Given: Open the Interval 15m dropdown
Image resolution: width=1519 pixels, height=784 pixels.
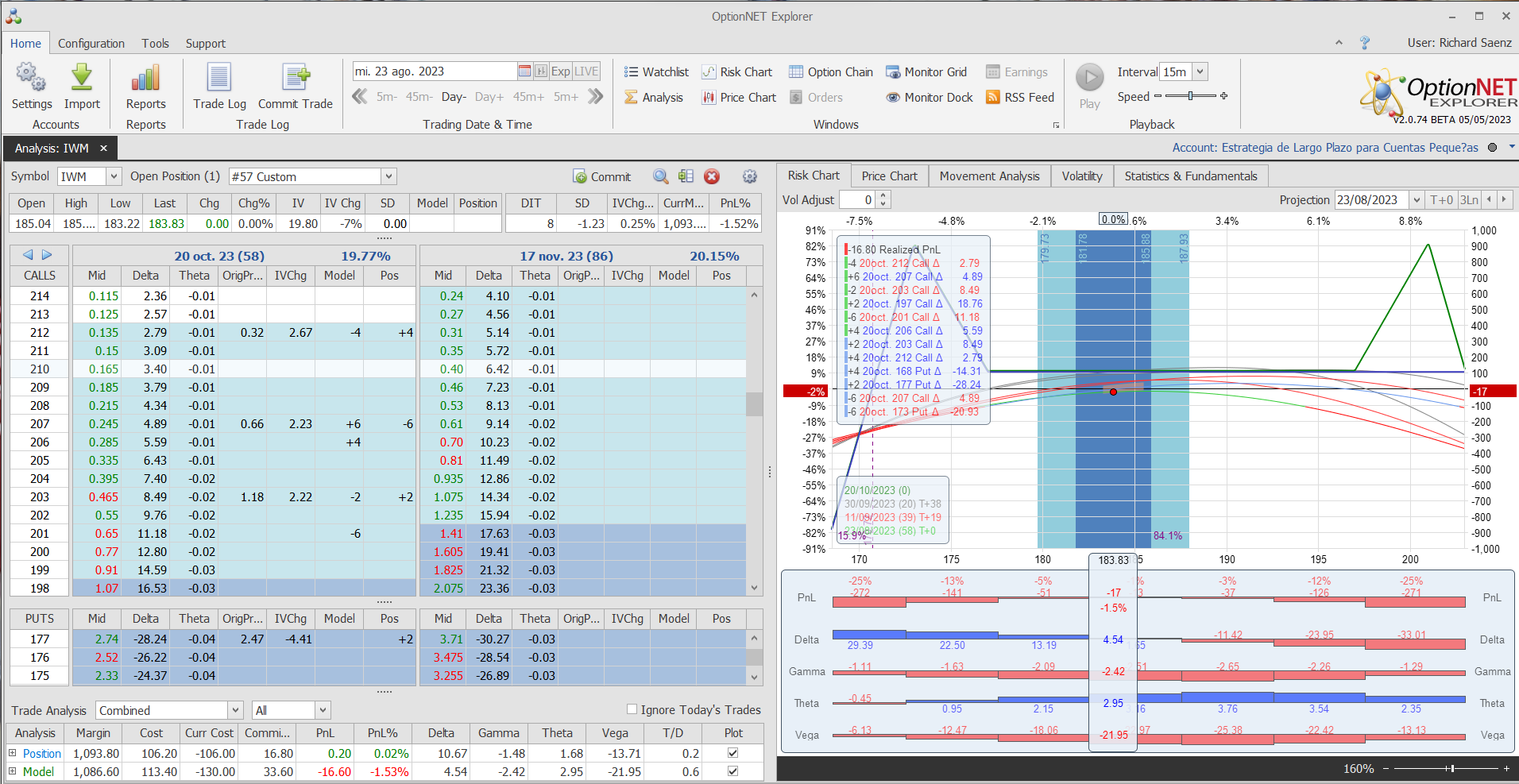Looking at the screenshot, I should pos(1200,72).
